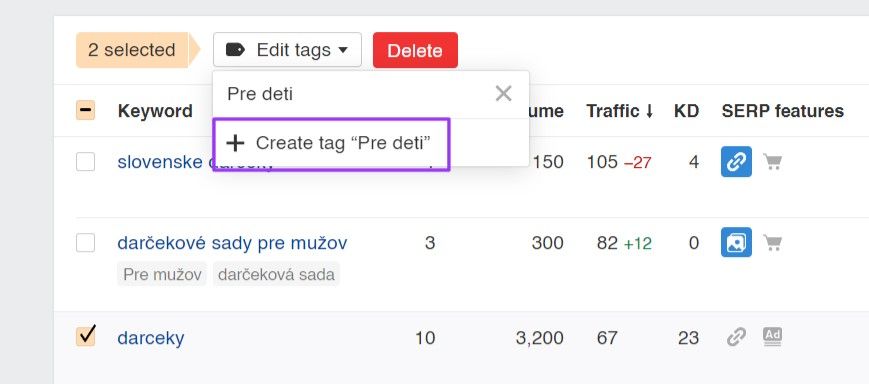Screen dimensions: 869x384
Task: Clear the tag search with the X
Action: tap(503, 94)
